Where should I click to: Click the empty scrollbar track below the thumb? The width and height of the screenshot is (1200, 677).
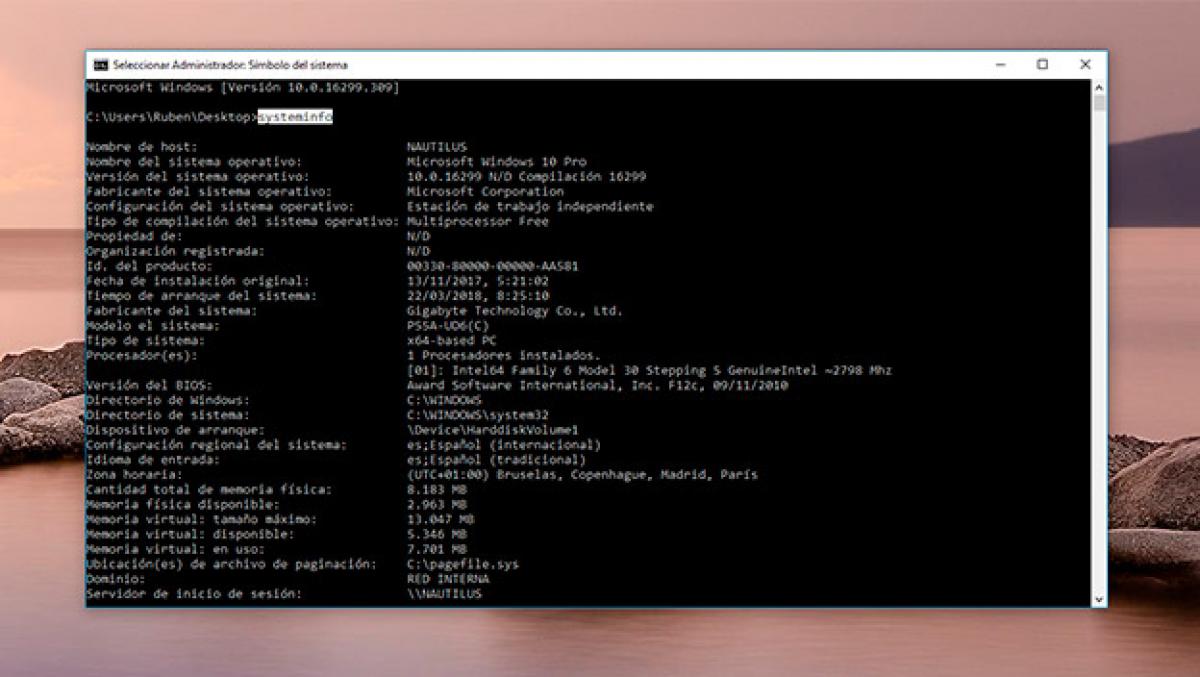pyautogui.click(x=1099, y=350)
